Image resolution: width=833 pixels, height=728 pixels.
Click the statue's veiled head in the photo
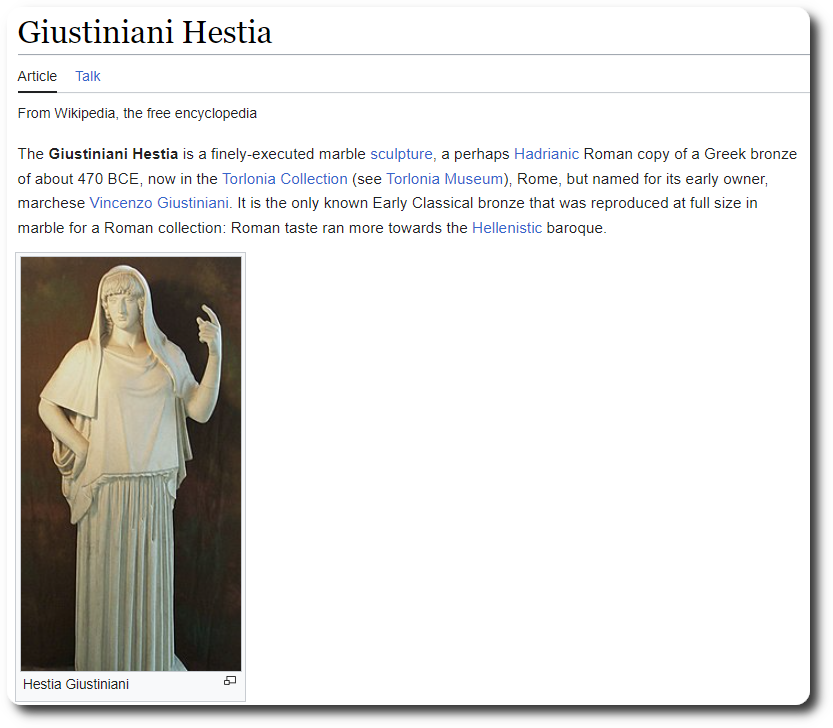pyautogui.click(x=118, y=300)
